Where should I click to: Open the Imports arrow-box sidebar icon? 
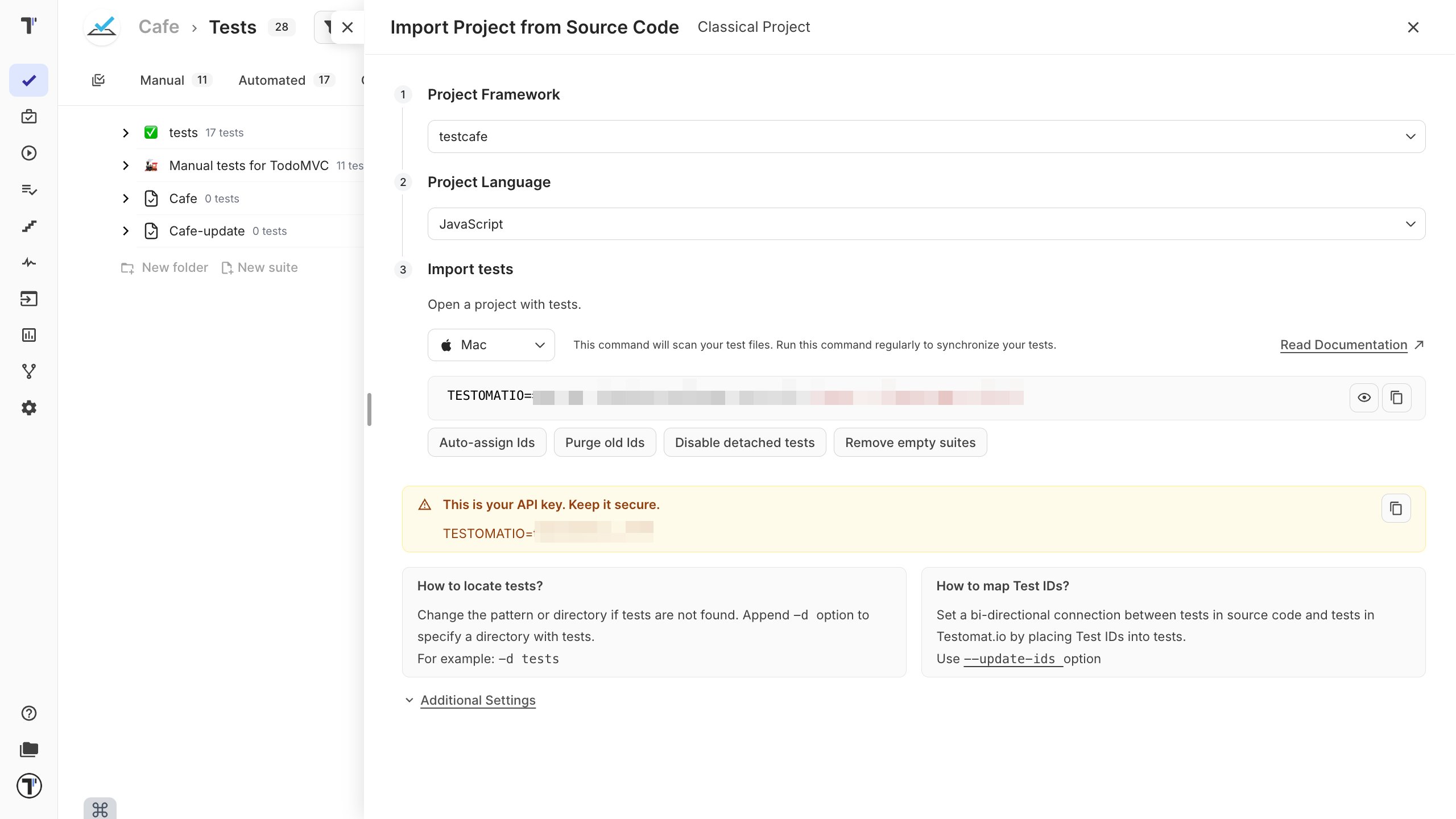(28, 299)
